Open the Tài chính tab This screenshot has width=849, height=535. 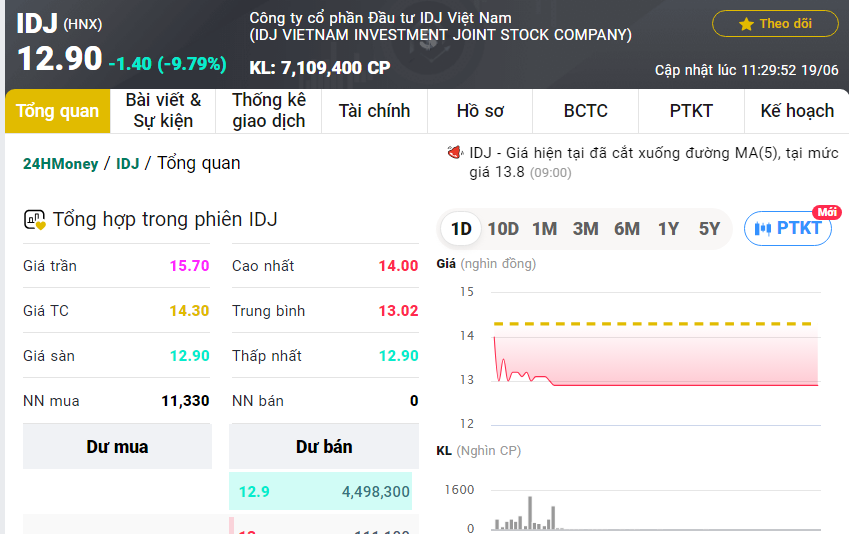374,111
